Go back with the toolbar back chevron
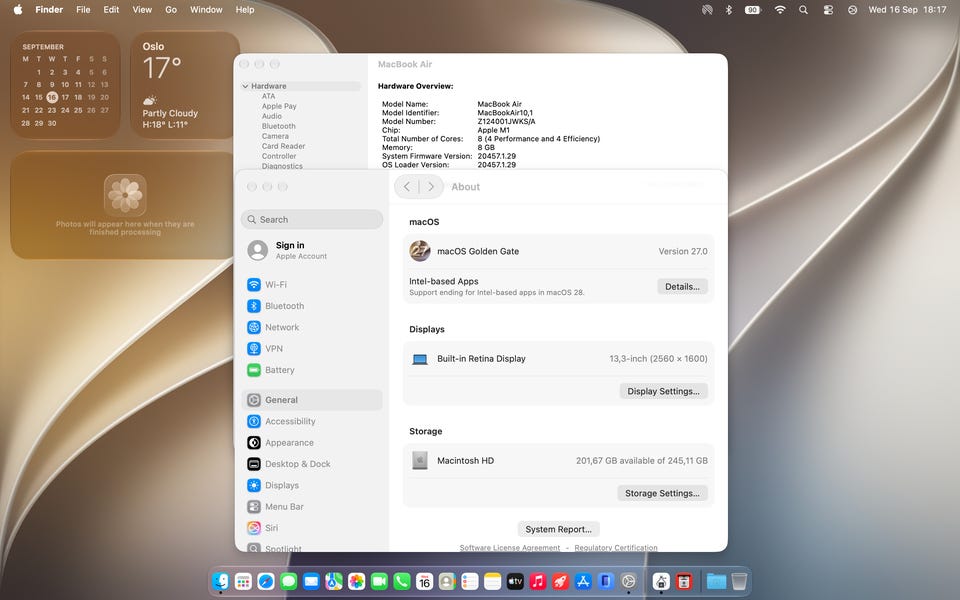 point(407,187)
